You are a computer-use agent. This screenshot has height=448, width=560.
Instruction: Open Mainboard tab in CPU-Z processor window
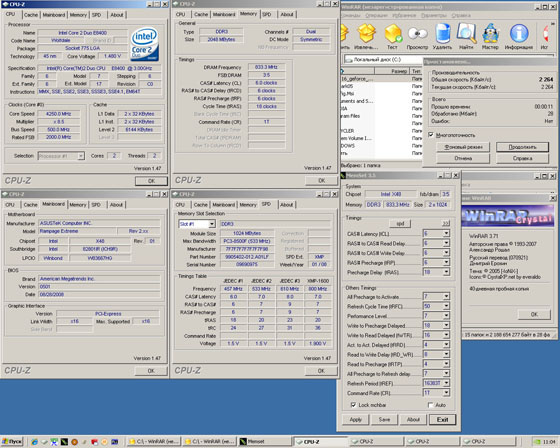point(54,15)
